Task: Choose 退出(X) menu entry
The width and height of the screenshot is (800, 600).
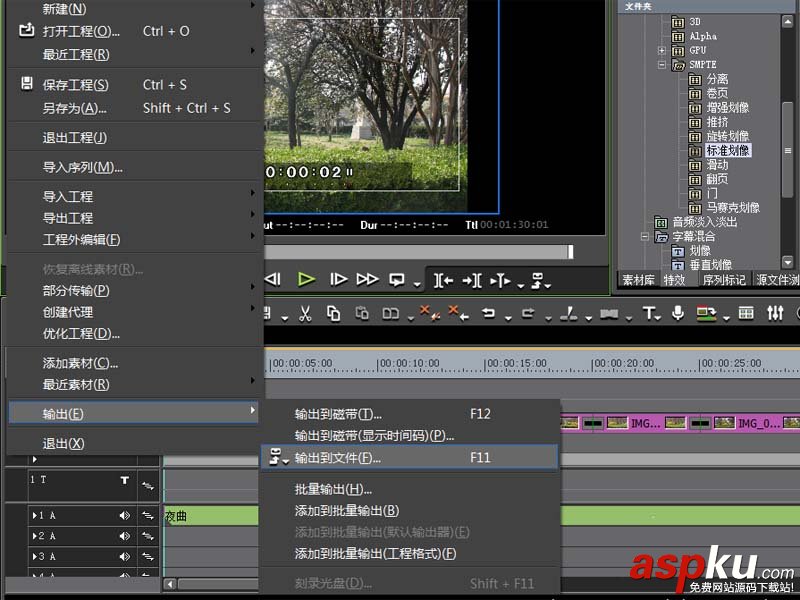Action: (x=134, y=443)
